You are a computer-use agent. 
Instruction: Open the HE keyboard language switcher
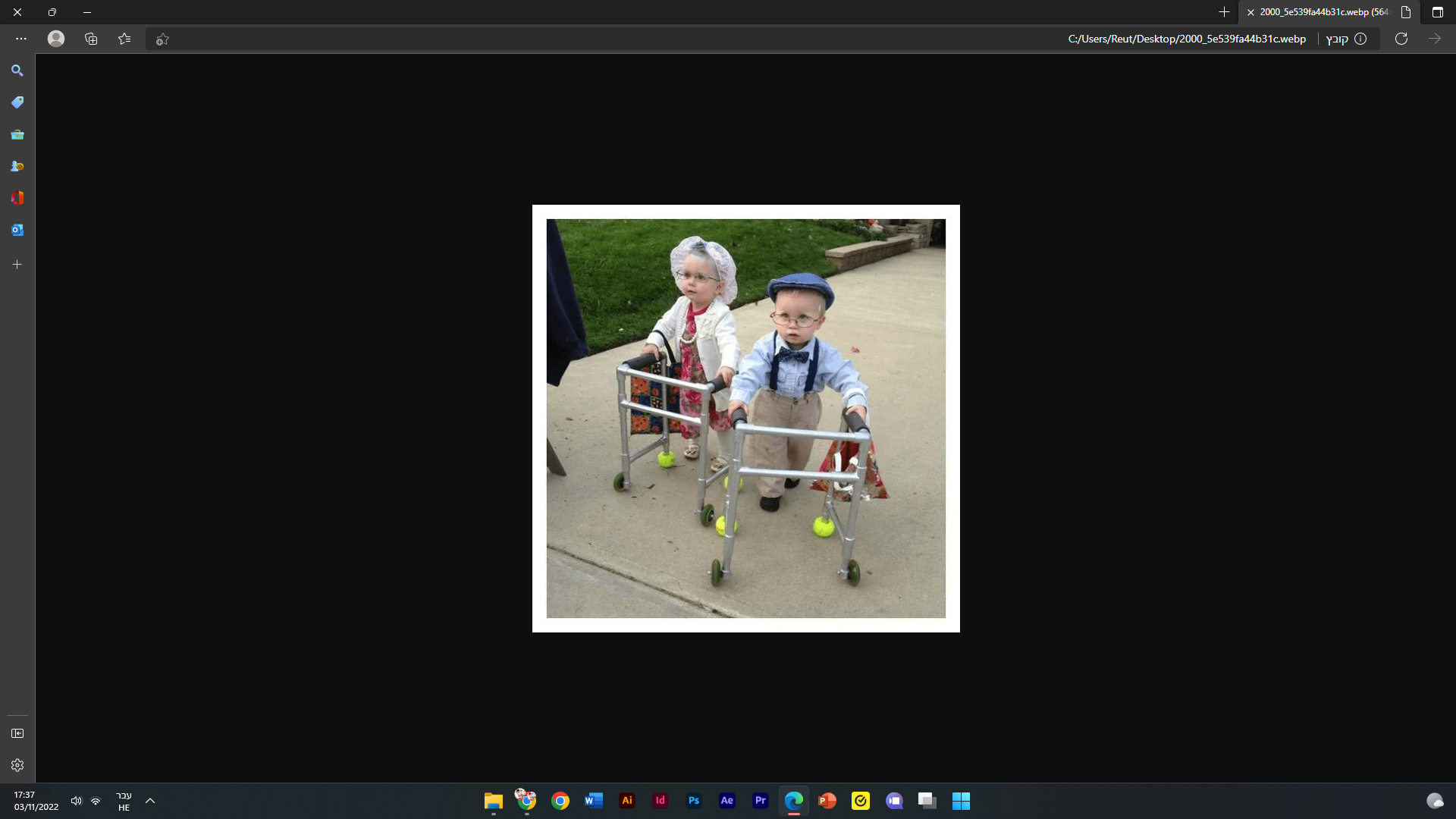pos(124,801)
